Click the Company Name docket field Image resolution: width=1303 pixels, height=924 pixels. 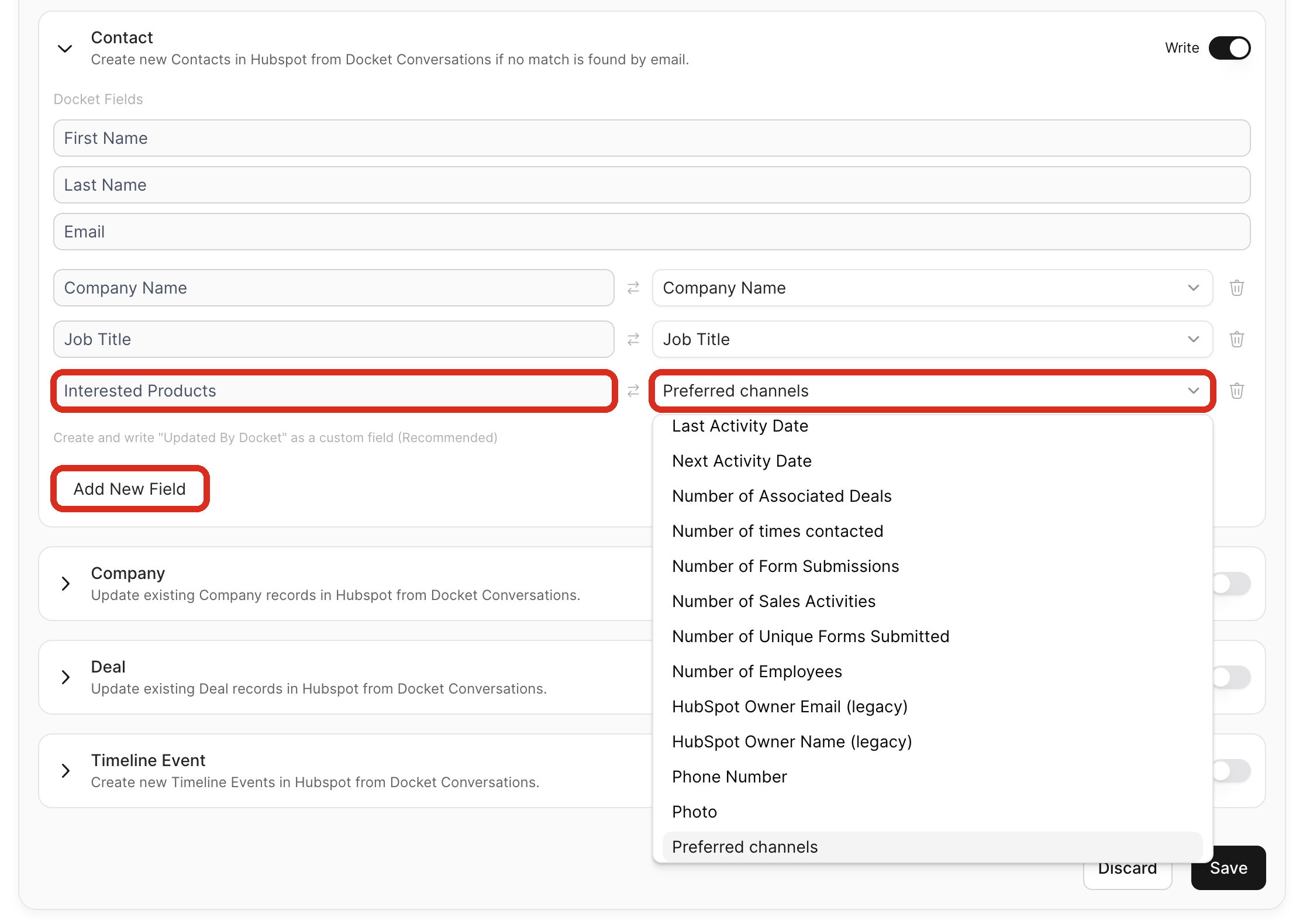(333, 288)
